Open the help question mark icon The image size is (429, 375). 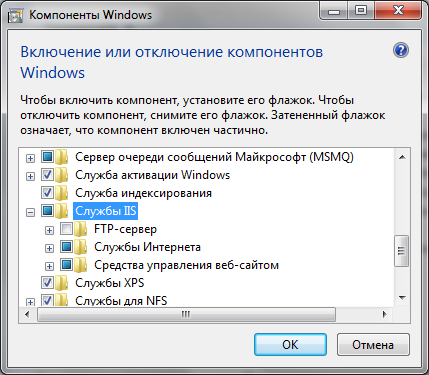click(401, 50)
